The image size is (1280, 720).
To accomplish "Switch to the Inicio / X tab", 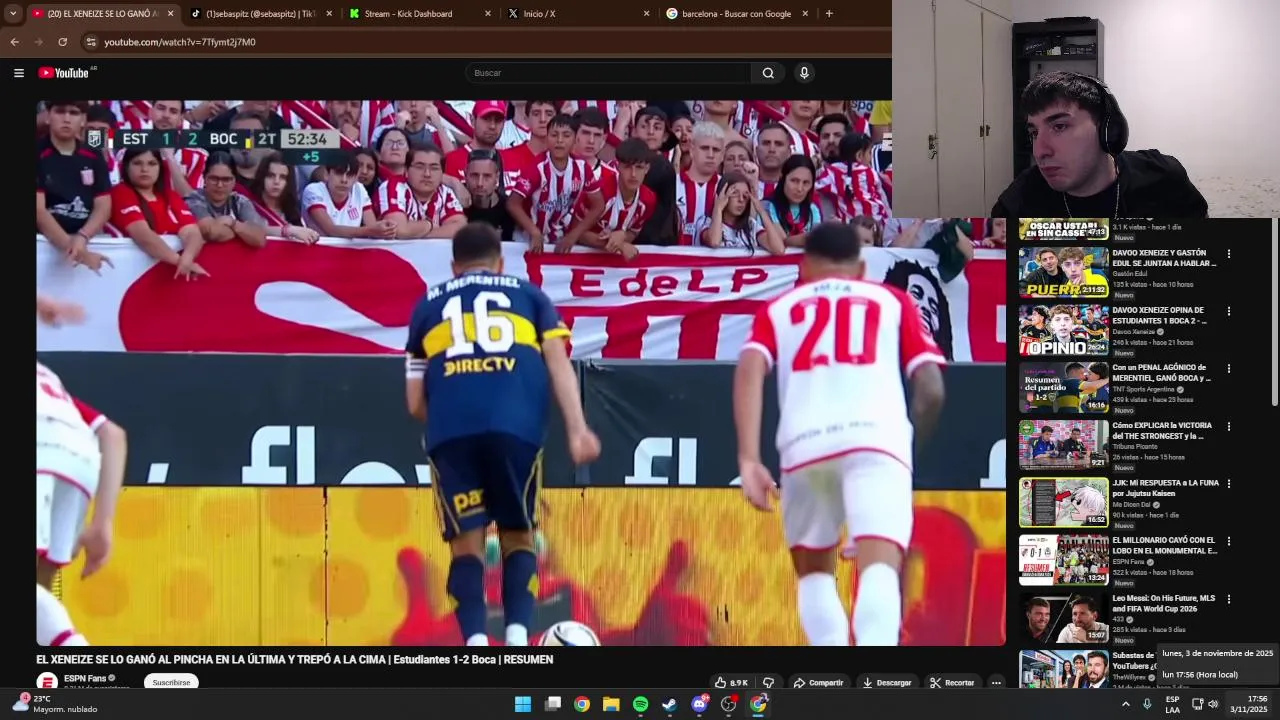I will [579, 14].
